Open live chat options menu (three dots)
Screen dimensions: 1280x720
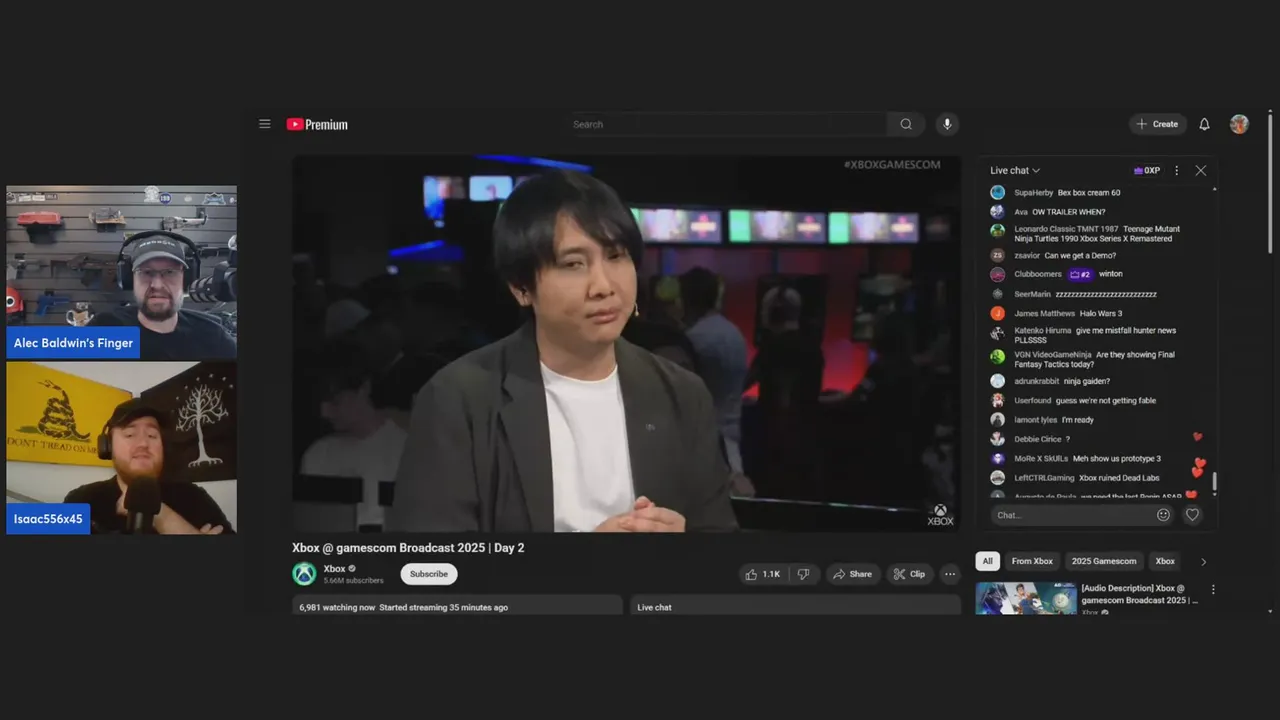(1176, 170)
